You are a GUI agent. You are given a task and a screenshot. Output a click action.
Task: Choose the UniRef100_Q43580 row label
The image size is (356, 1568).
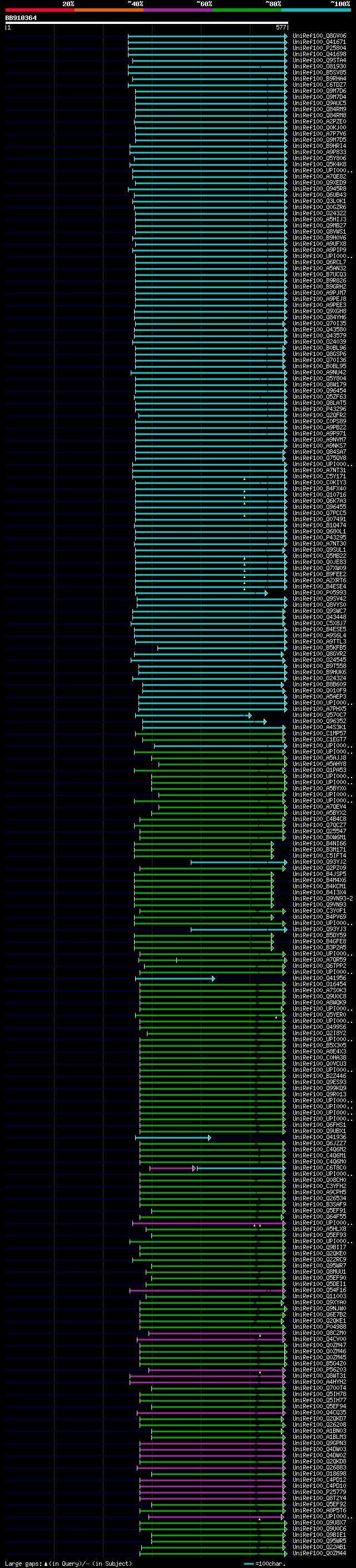tap(319, 330)
